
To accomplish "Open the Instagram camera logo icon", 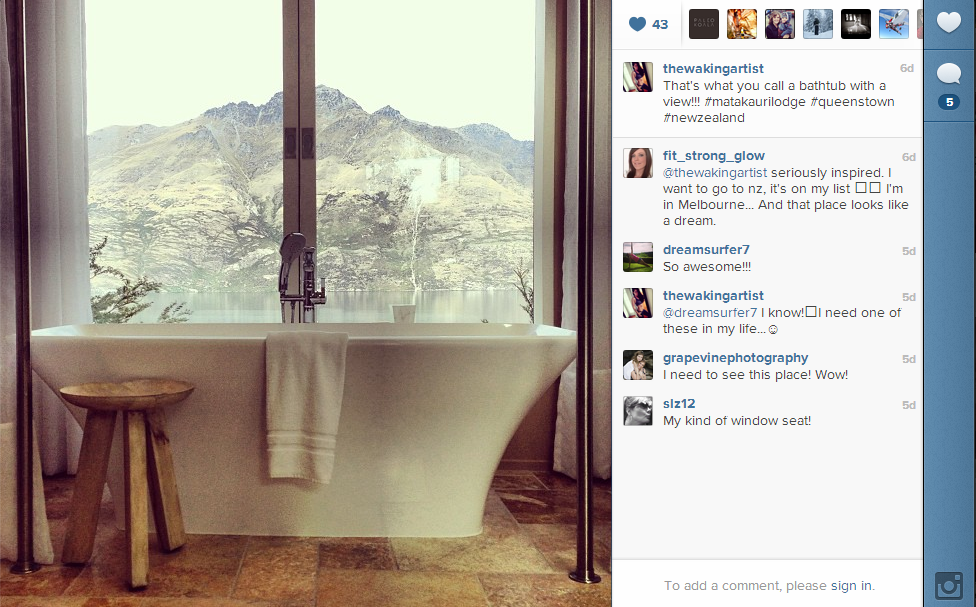I will coord(949,586).
